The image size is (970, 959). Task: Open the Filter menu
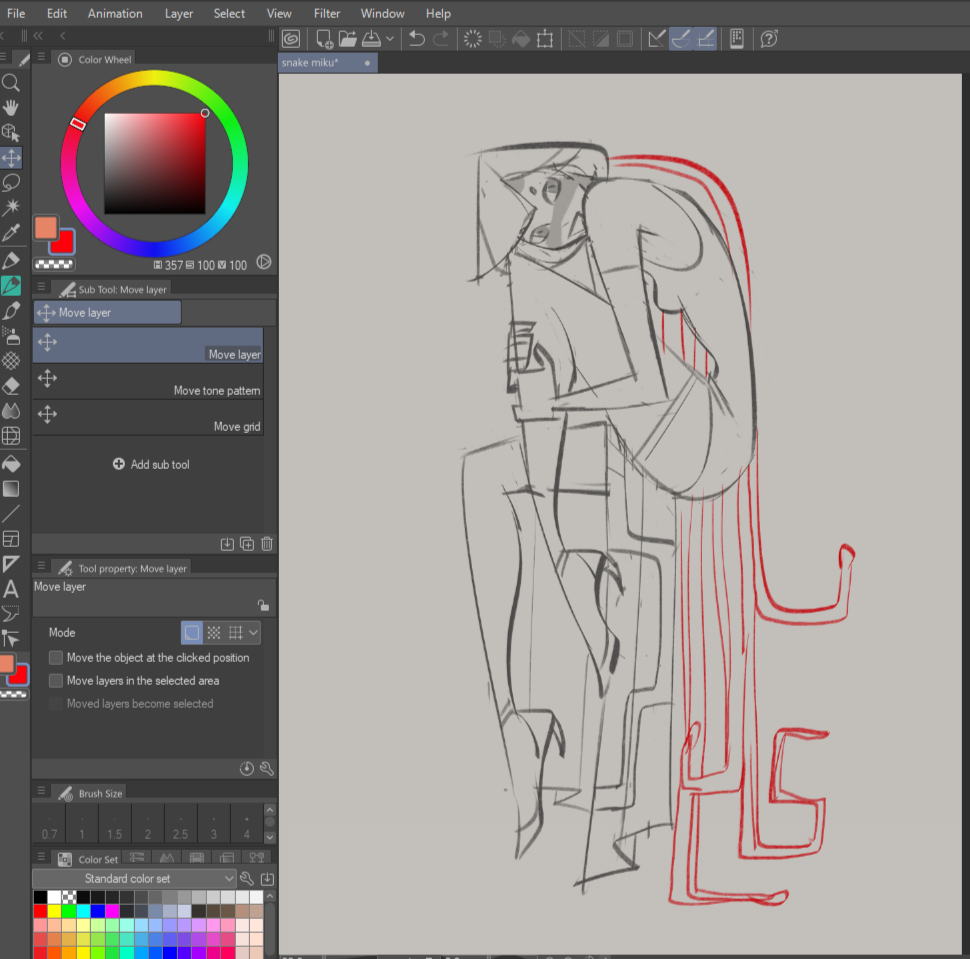(326, 13)
